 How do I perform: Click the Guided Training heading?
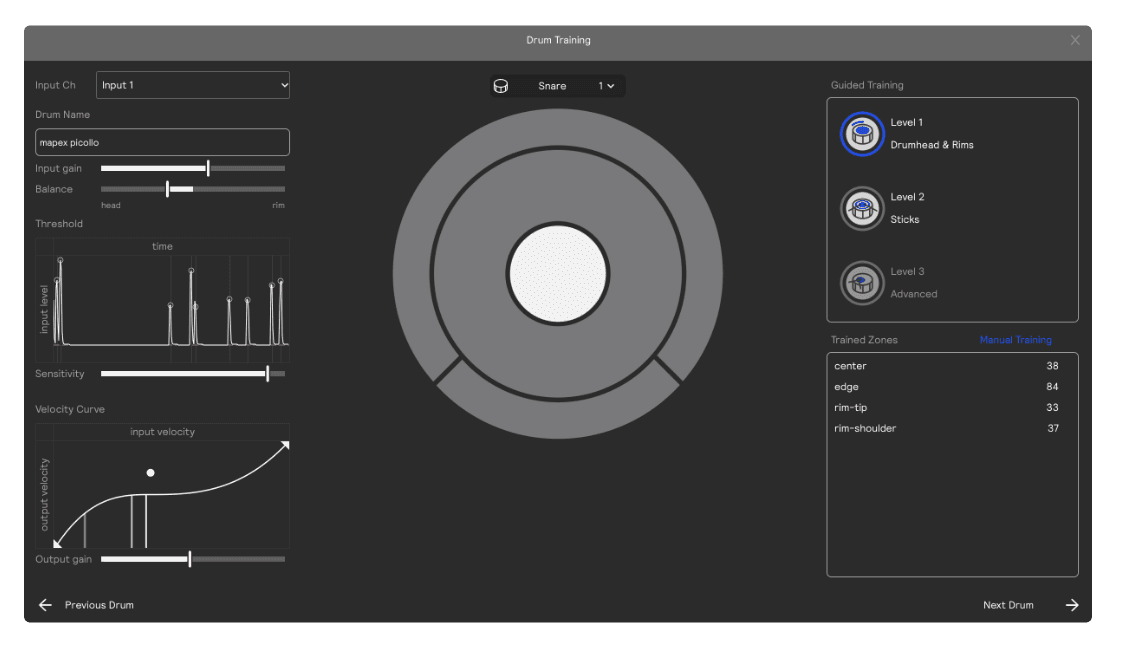[867, 85]
